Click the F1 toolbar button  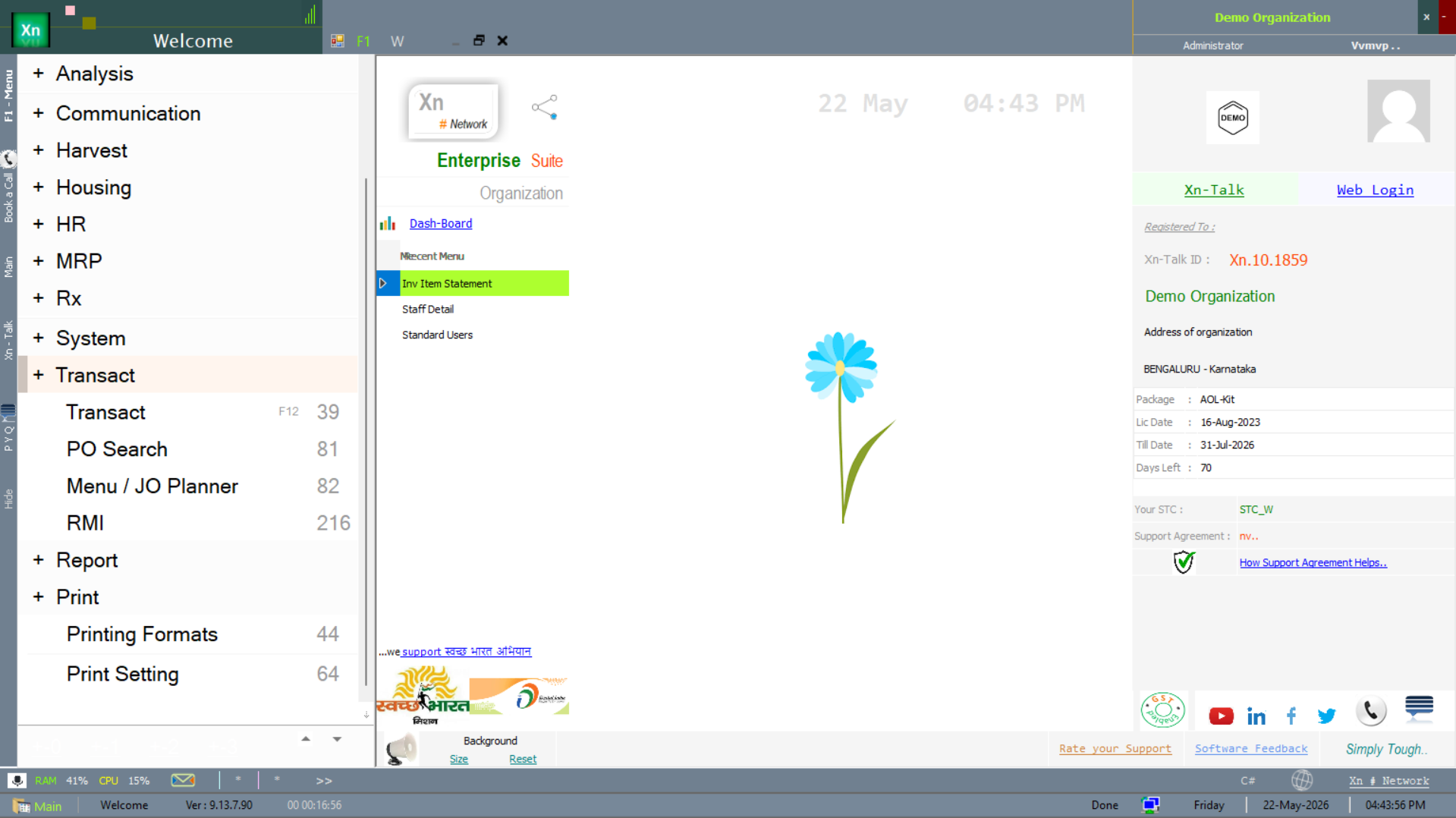click(x=363, y=41)
